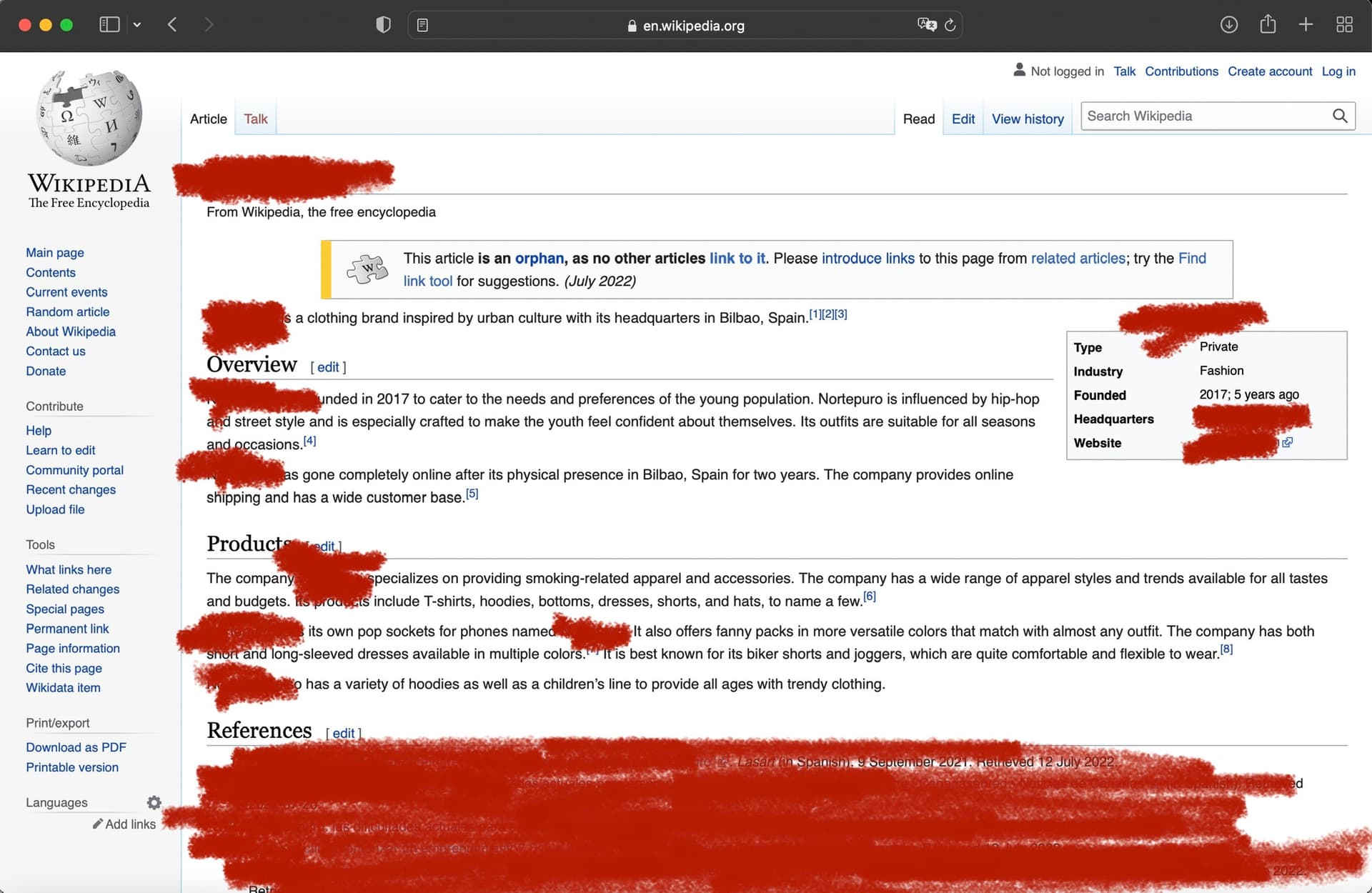This screenshot has height=893, width=1372.
Task: Click the magnifier search icon
Action: pyautogui.click(x=1340, y=116)
